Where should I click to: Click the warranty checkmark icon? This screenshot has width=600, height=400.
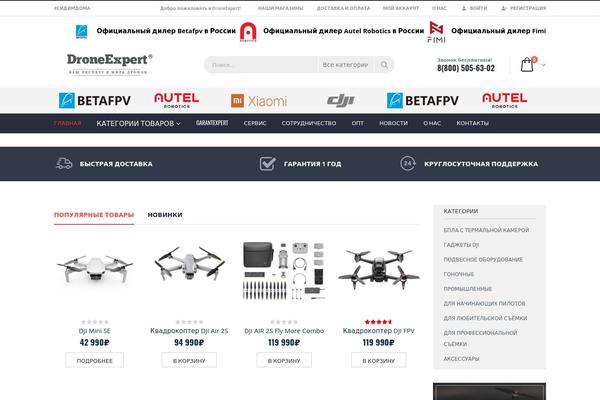point(267,163)
